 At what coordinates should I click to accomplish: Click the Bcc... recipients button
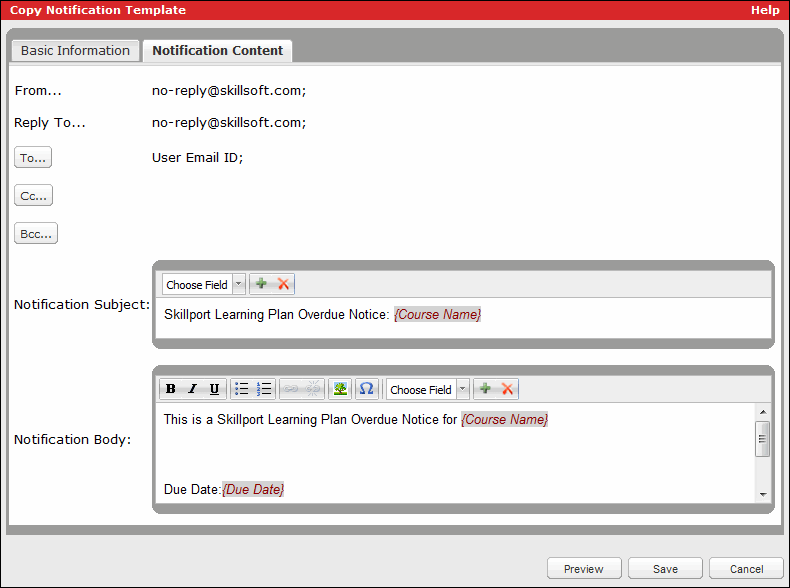[36, 233]
